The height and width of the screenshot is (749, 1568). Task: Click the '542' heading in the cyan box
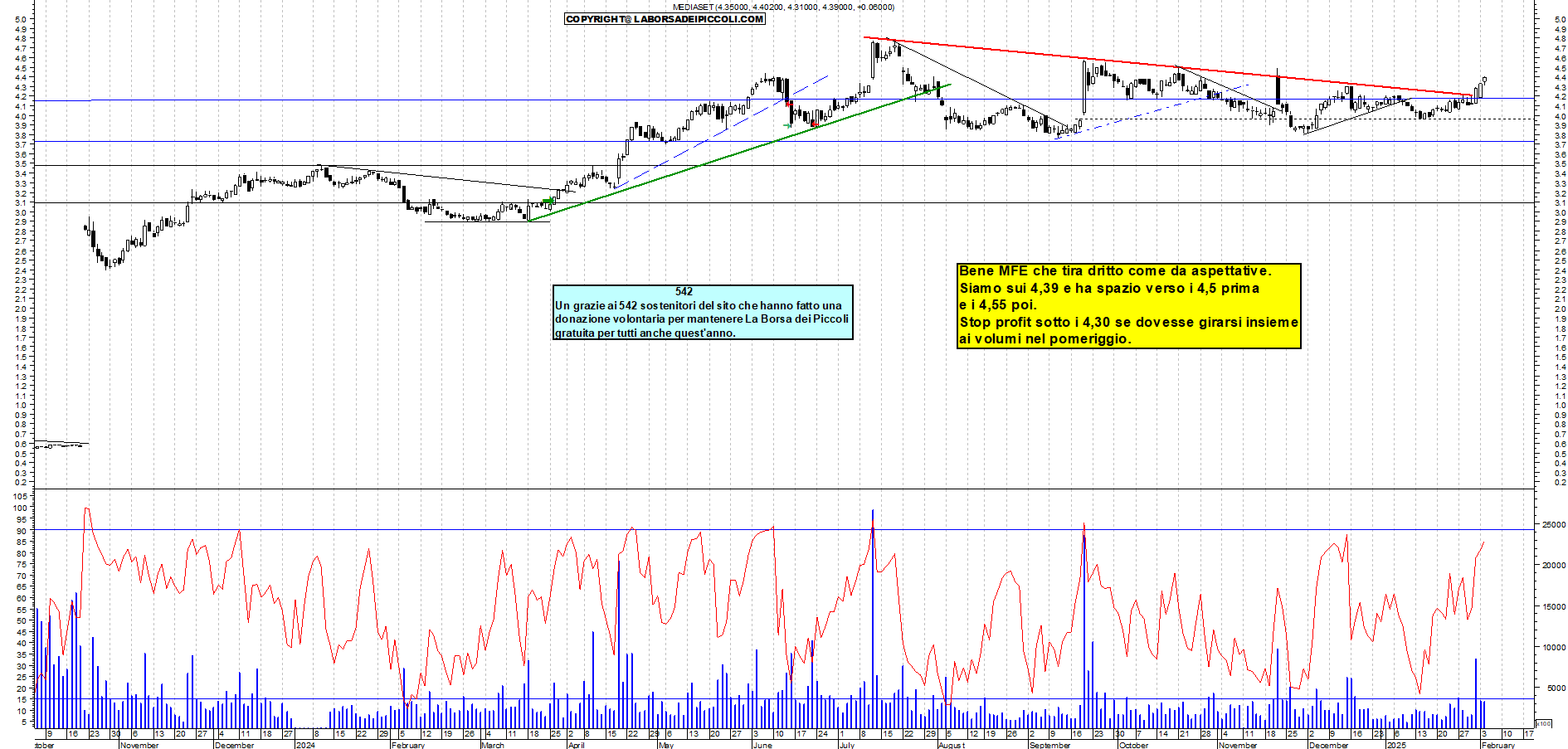coord(684,291)
